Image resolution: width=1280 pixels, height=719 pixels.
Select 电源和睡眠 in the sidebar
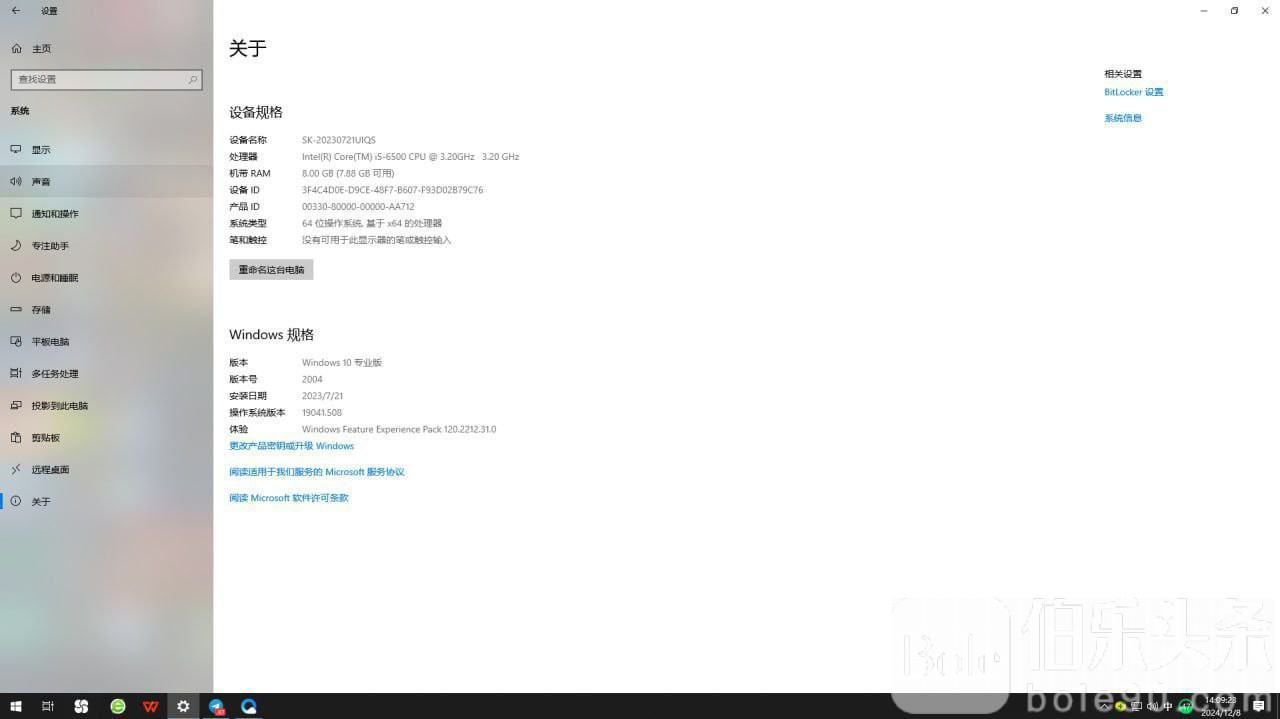[54, 278]
